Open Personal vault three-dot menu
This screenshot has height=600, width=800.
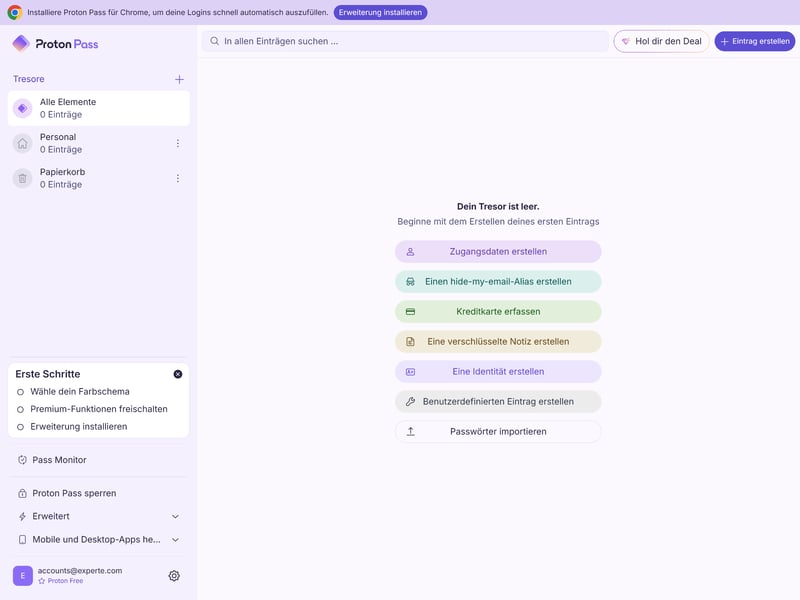pos(178,143)
